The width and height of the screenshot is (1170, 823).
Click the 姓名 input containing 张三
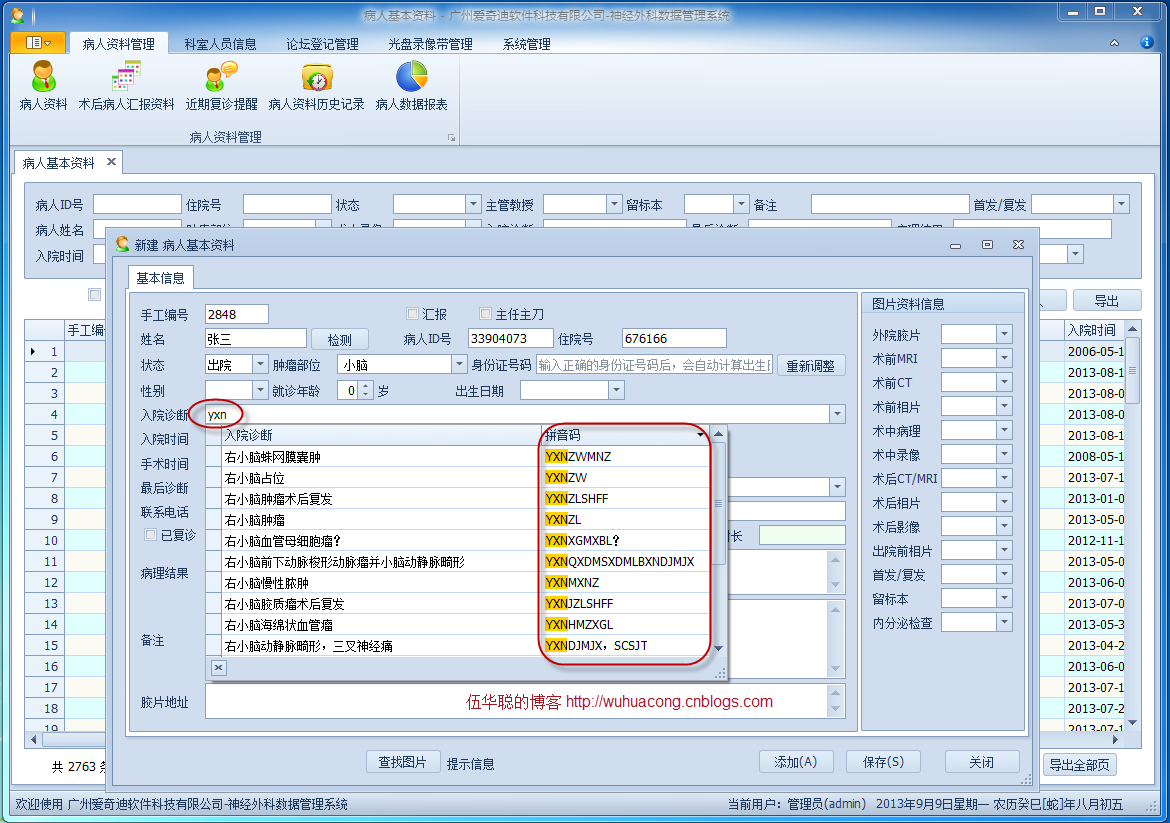[255, 339]
